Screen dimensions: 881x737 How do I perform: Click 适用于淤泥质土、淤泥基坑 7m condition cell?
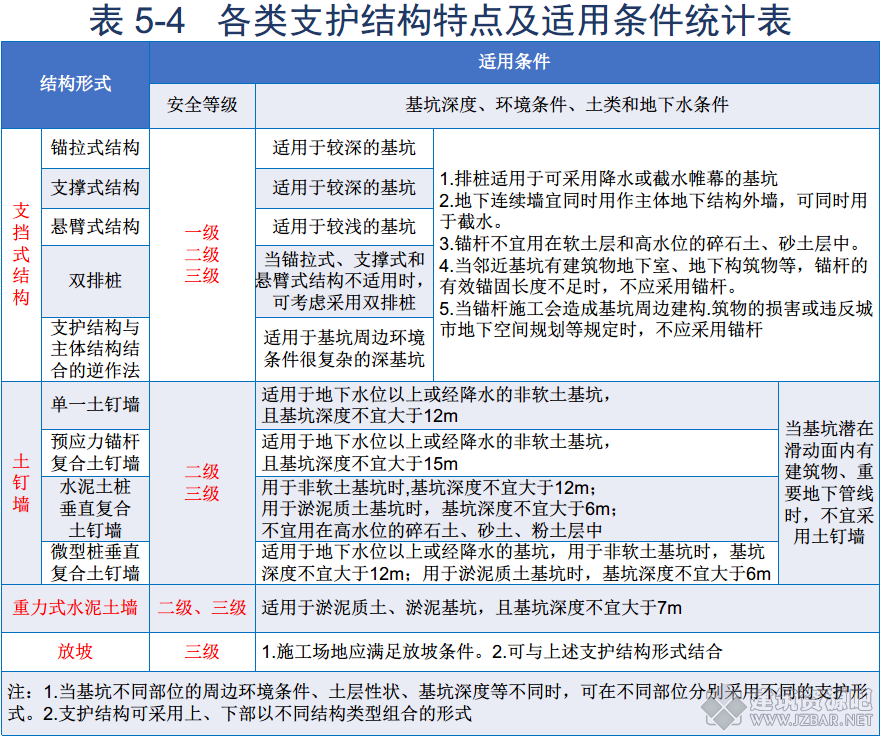pos(567,608)
